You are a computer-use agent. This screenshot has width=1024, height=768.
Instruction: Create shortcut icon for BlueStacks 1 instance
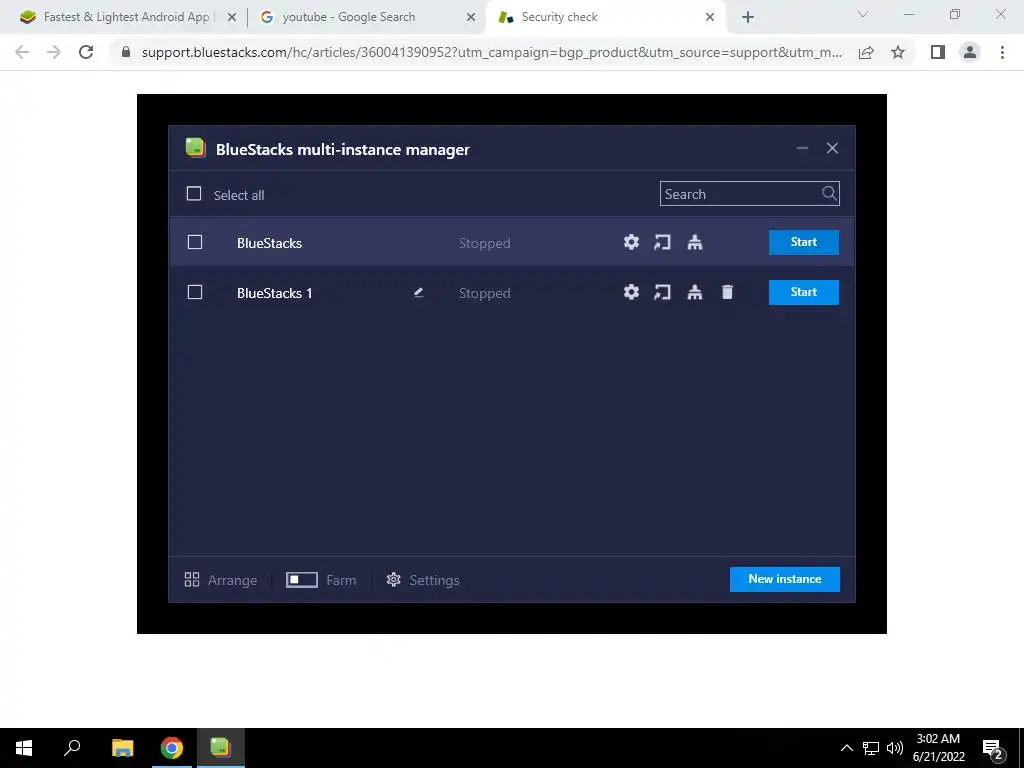tap(662, 292)
